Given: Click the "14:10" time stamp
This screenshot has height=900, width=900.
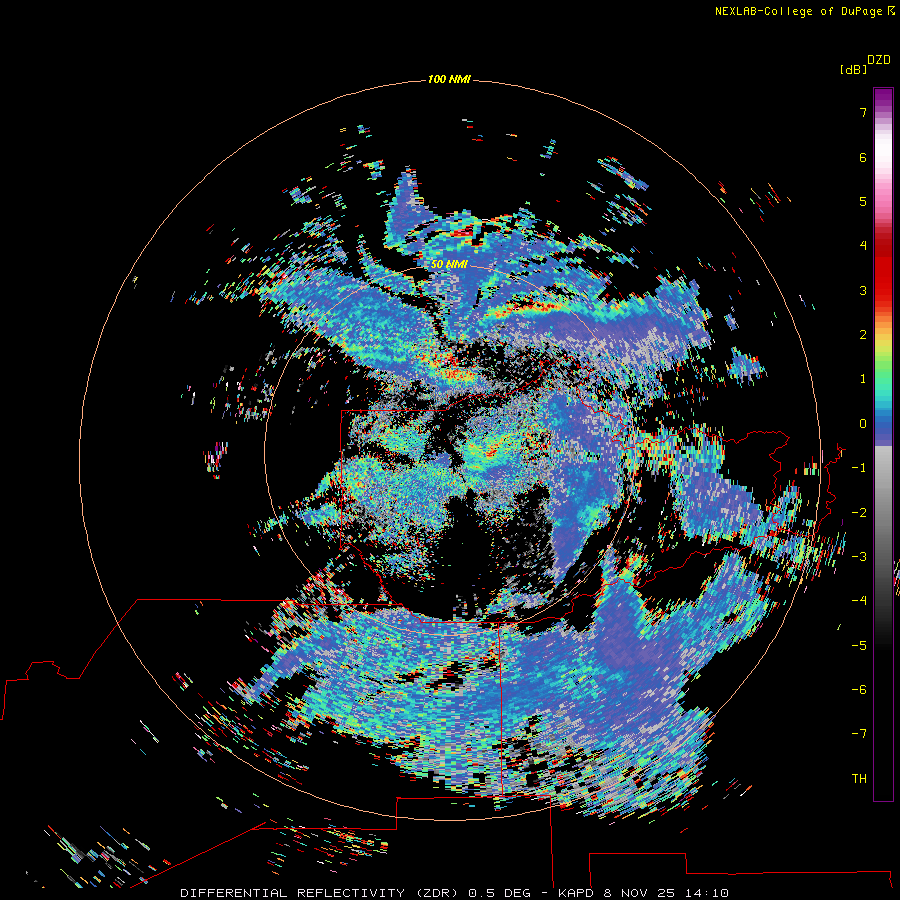Looking at the screenshot, I should [x=707, y=893].
